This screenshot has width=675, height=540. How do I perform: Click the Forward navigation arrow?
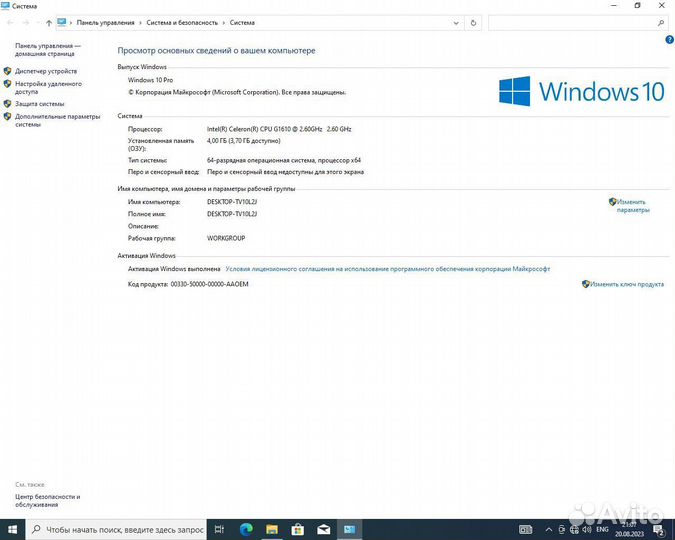(26, 23)
